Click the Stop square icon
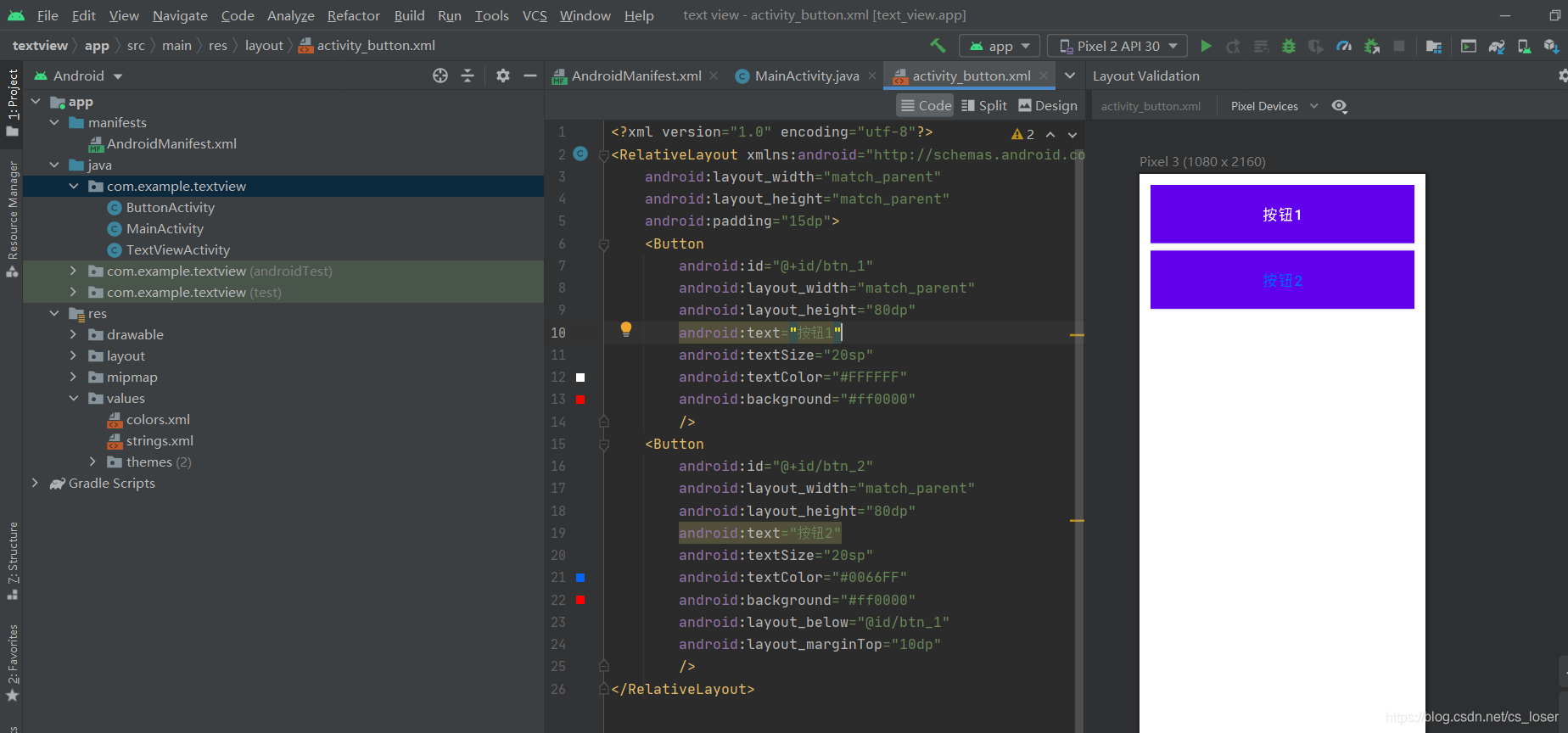 pyautogui.click(x=1399, y=46)
